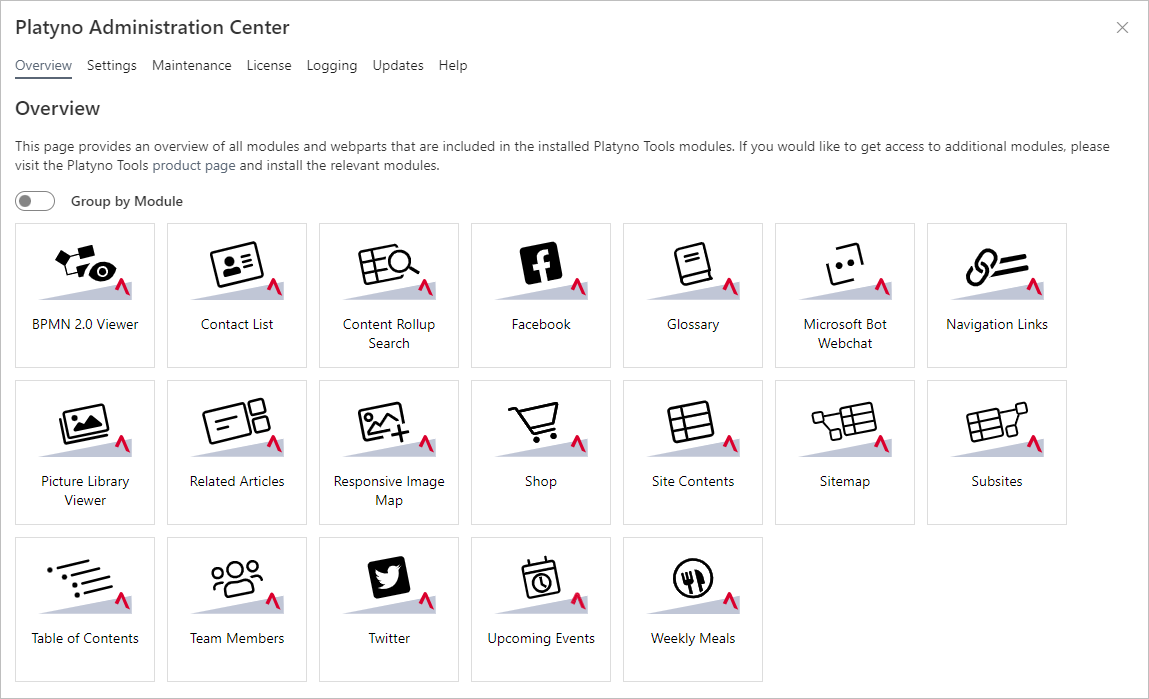Click the 'Weekly Meals' label

coord(693,638)
